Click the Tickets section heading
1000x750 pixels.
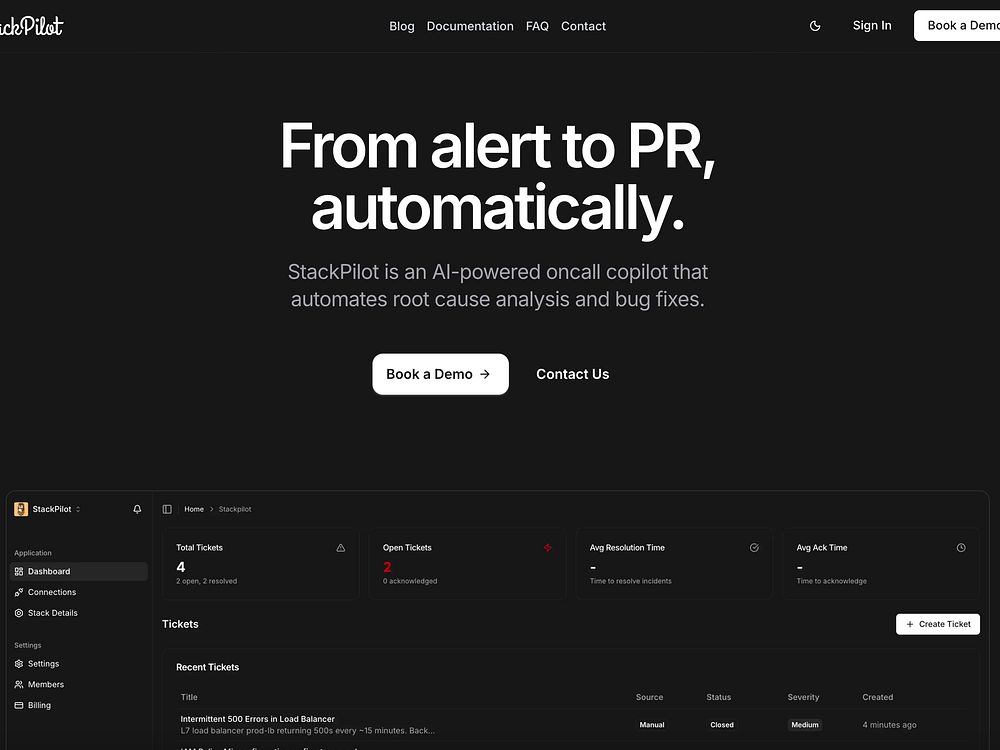click(180, 624)
